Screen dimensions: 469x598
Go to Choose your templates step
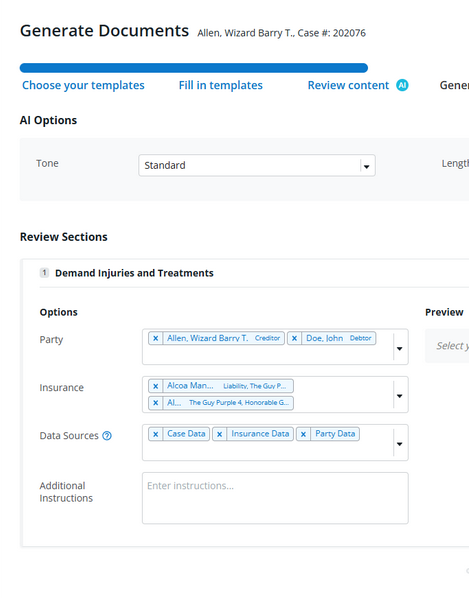coord(83,85)
